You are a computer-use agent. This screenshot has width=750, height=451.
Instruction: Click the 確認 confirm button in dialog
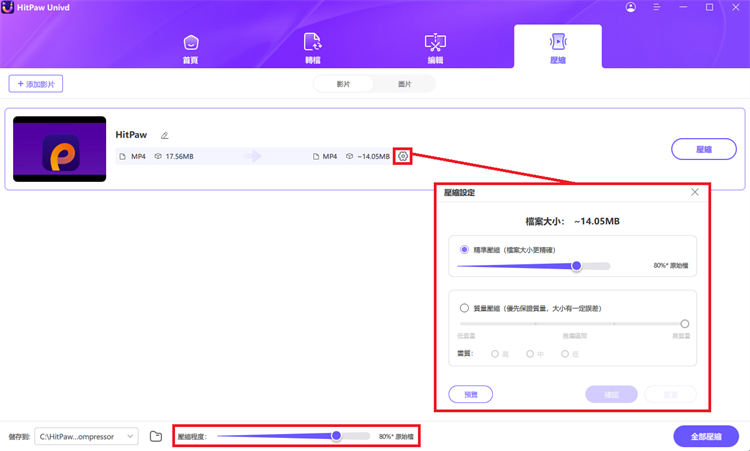coord(611,394)
